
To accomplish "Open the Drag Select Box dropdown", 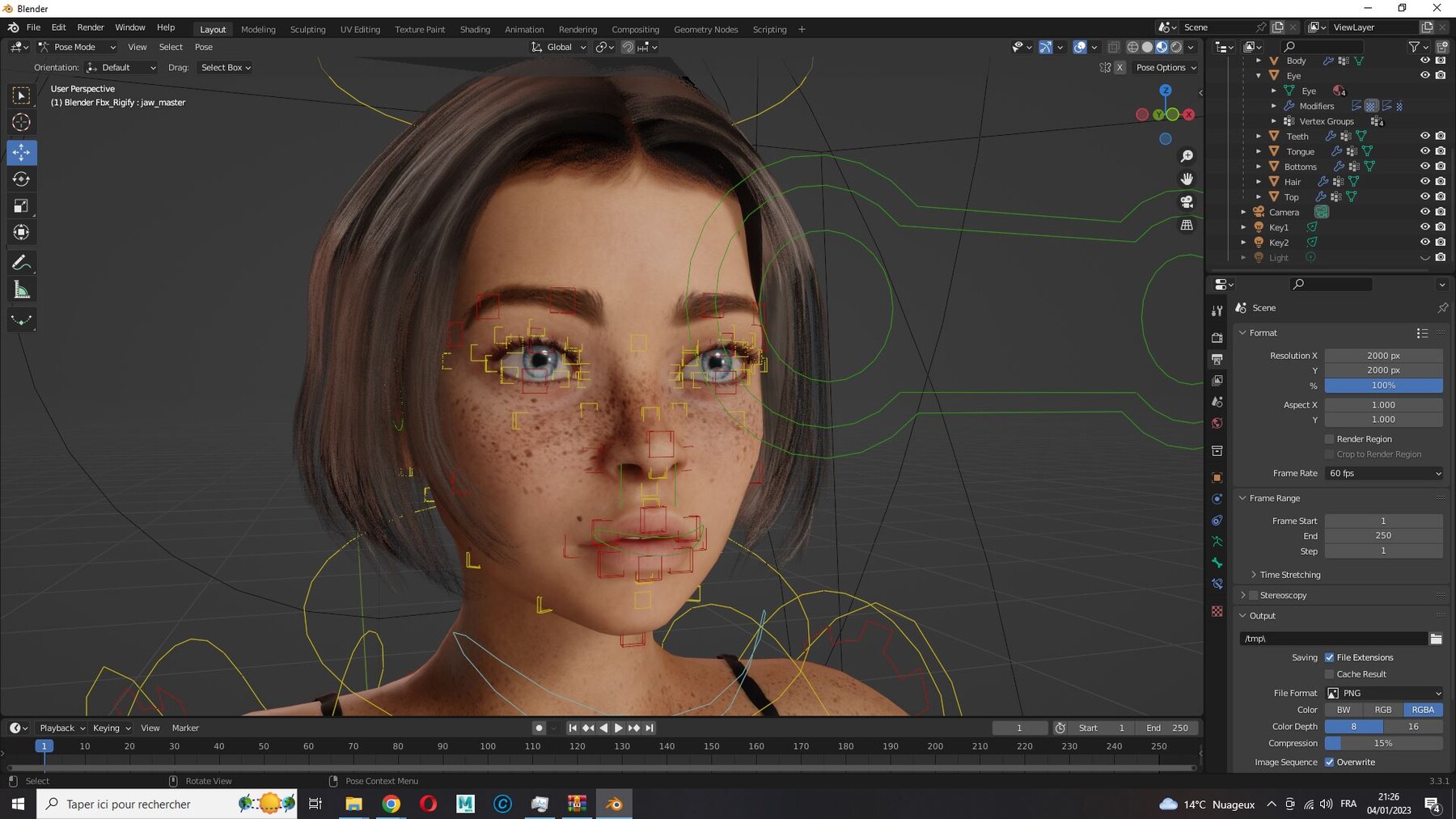I will tap(226, 68).
